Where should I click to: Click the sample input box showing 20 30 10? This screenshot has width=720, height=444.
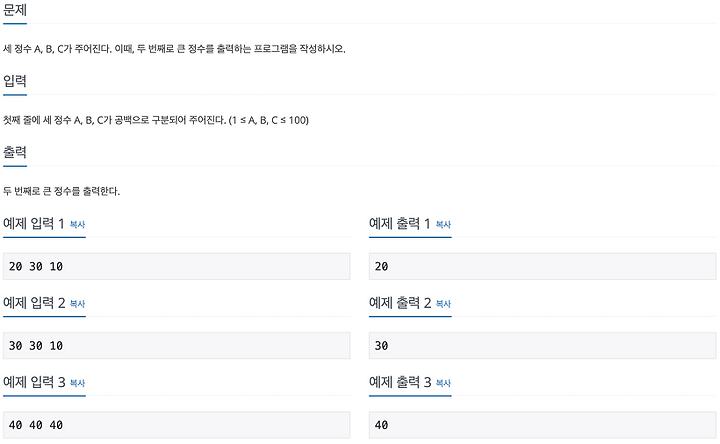tap(176, 266)
